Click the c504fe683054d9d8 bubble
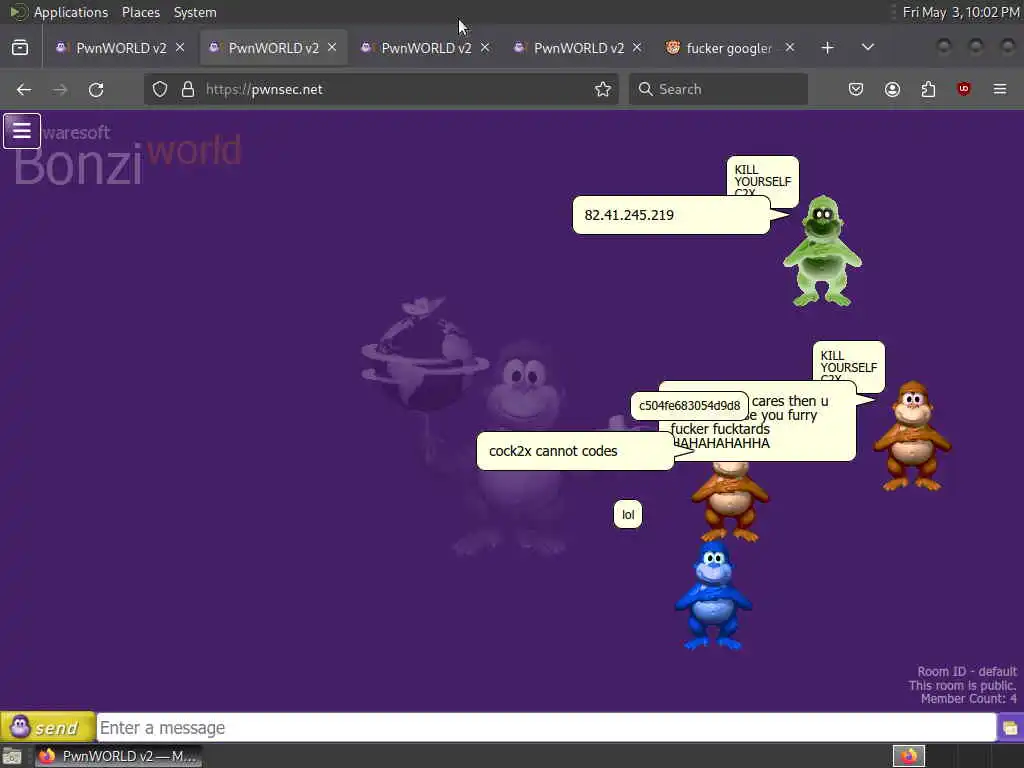1024x768 pixels. coord(689,406)
